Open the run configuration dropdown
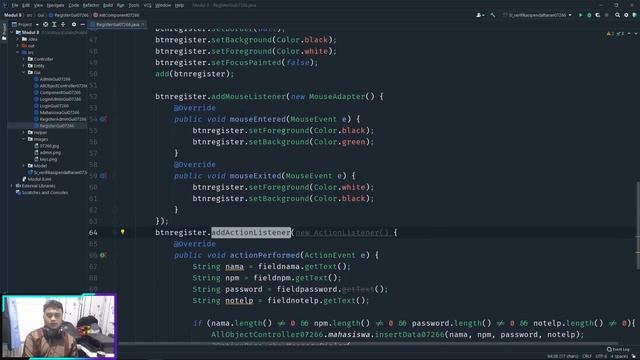Image resolution: width=640 pixels, height=360 pixels. coord(537,15)
